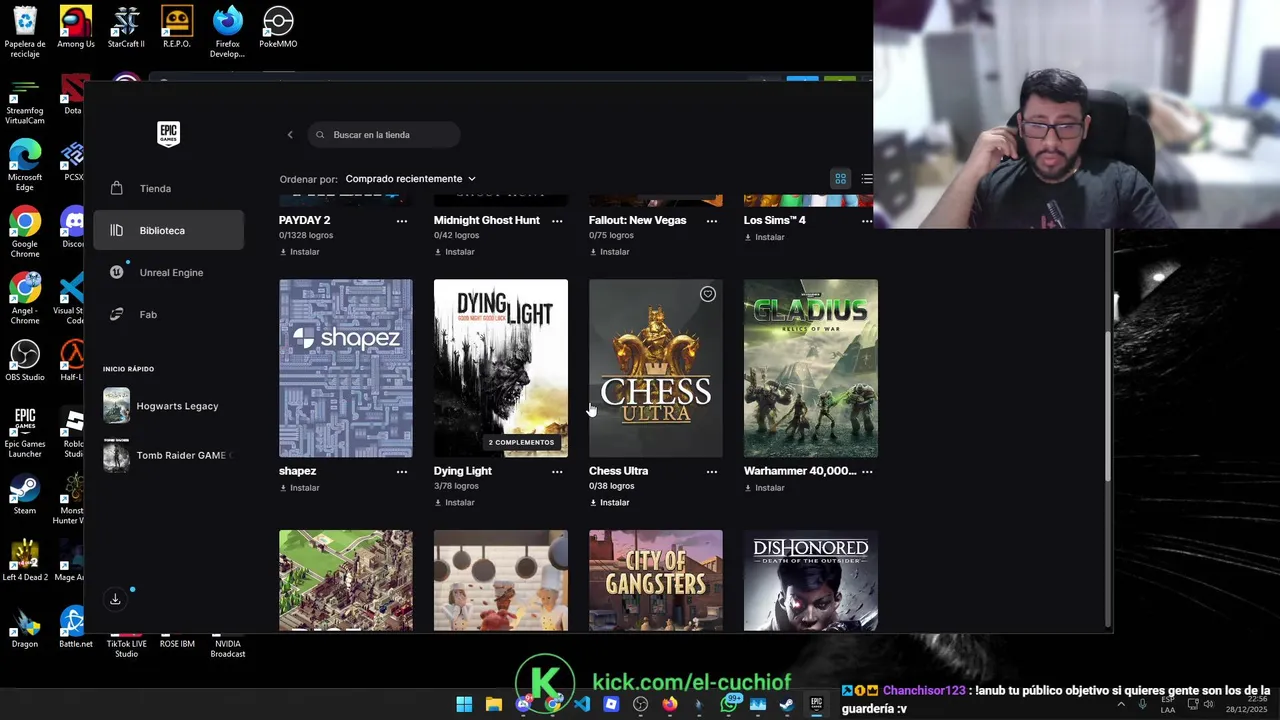The image size is (1280, 720).
Task: Click the Among Us desktop shortcut
Action: coord(76,27)
